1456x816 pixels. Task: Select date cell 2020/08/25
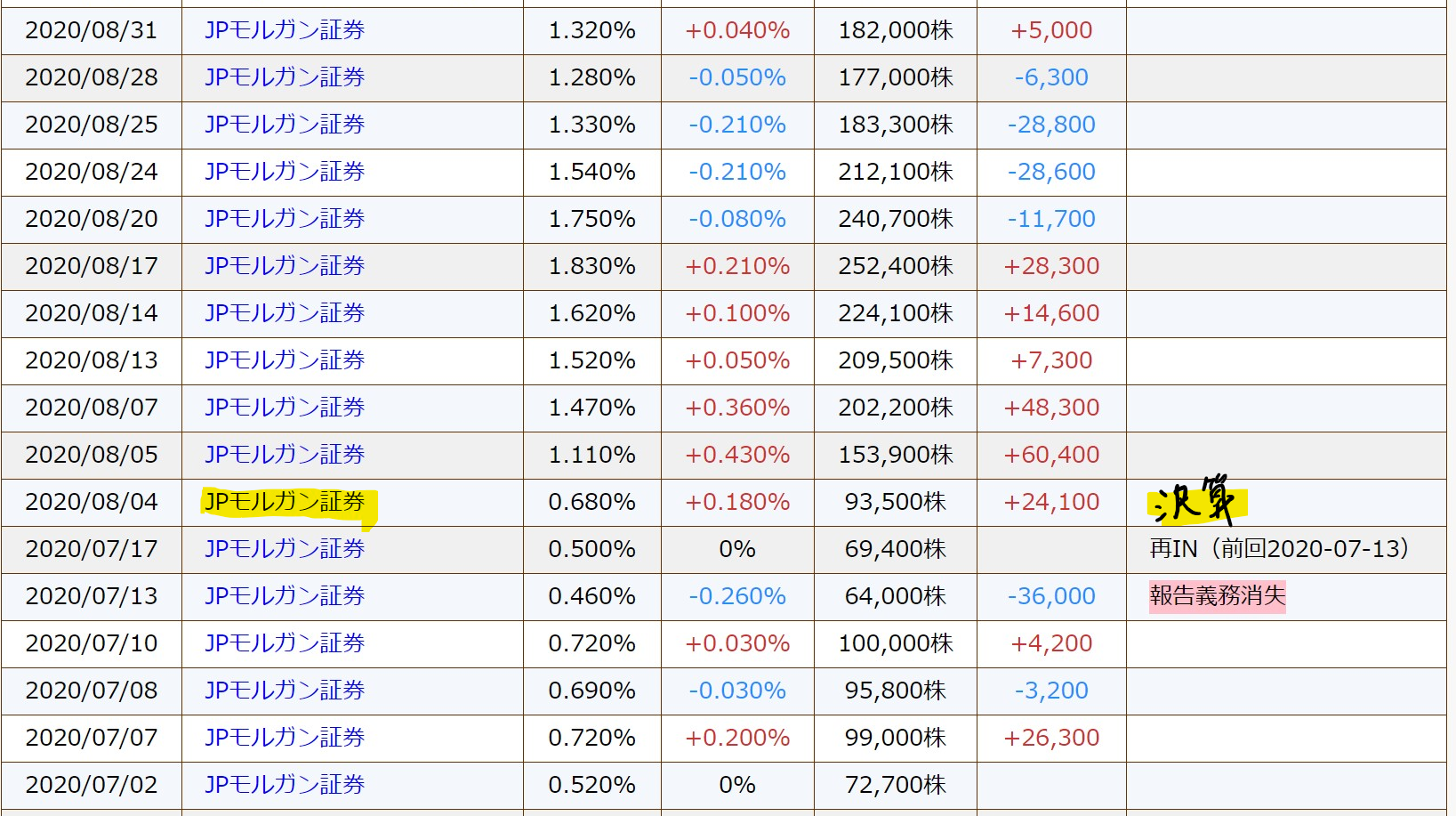pos(92,125)
